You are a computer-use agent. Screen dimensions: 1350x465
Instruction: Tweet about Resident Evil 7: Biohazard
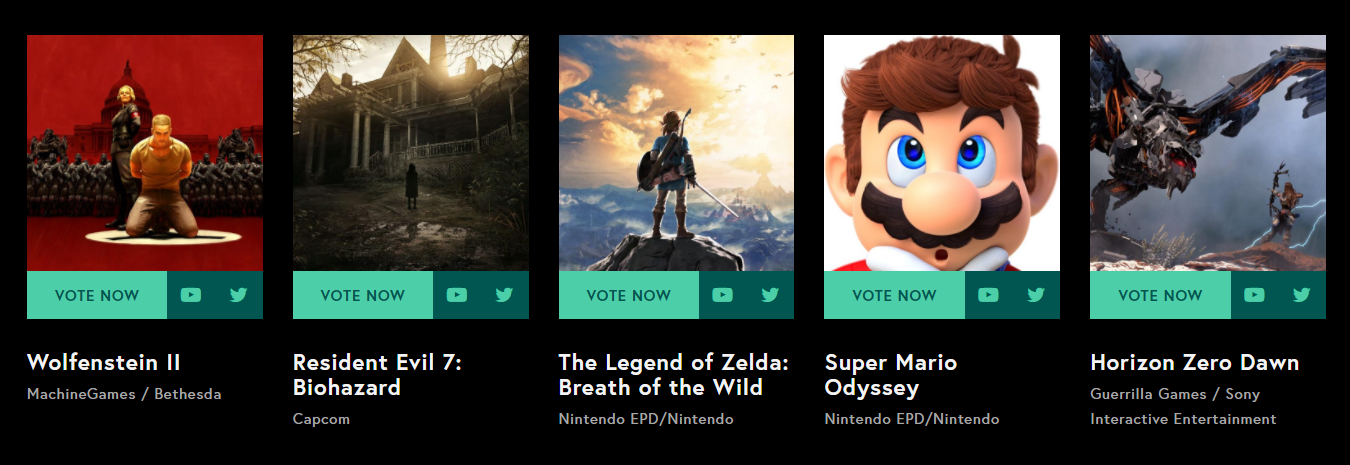(504, 295)
